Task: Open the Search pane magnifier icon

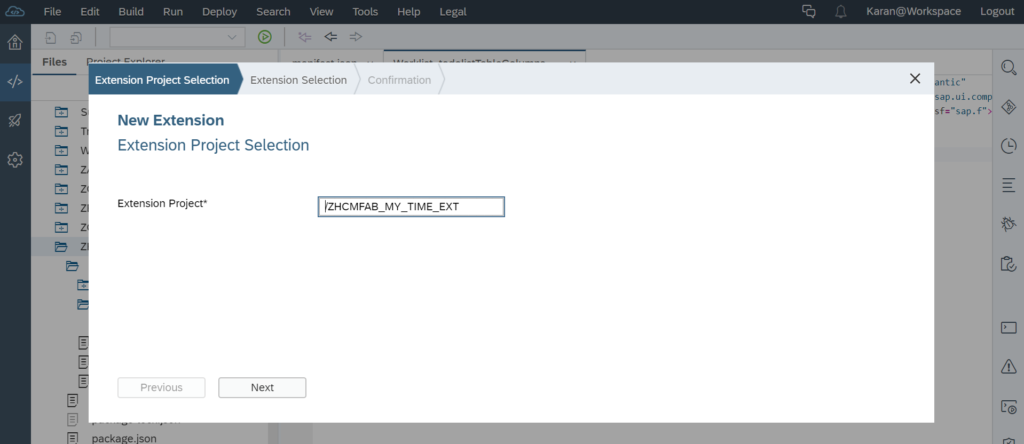Action: click(x=1008, y=67)
